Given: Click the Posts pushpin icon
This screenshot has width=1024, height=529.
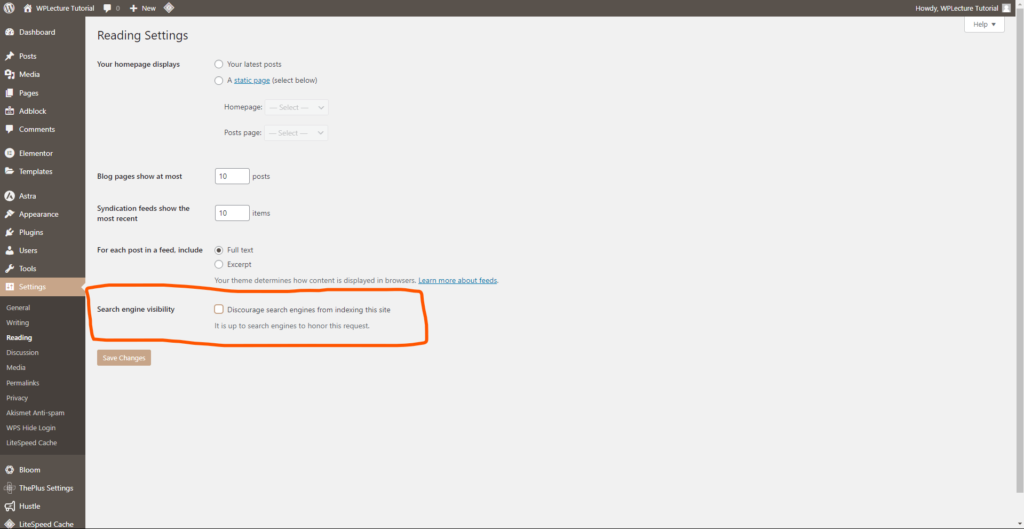Looking at the screenshot, I should pyautogui.click(x=10, y=56).
